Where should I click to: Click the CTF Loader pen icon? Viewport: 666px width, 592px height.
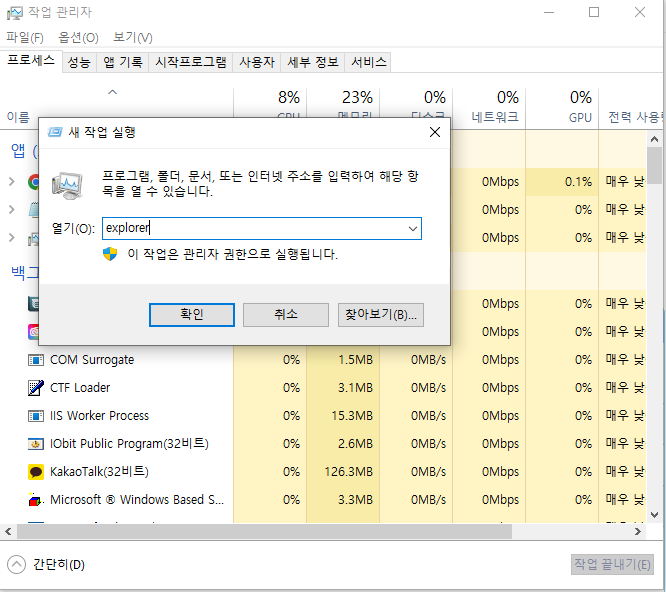36,388
